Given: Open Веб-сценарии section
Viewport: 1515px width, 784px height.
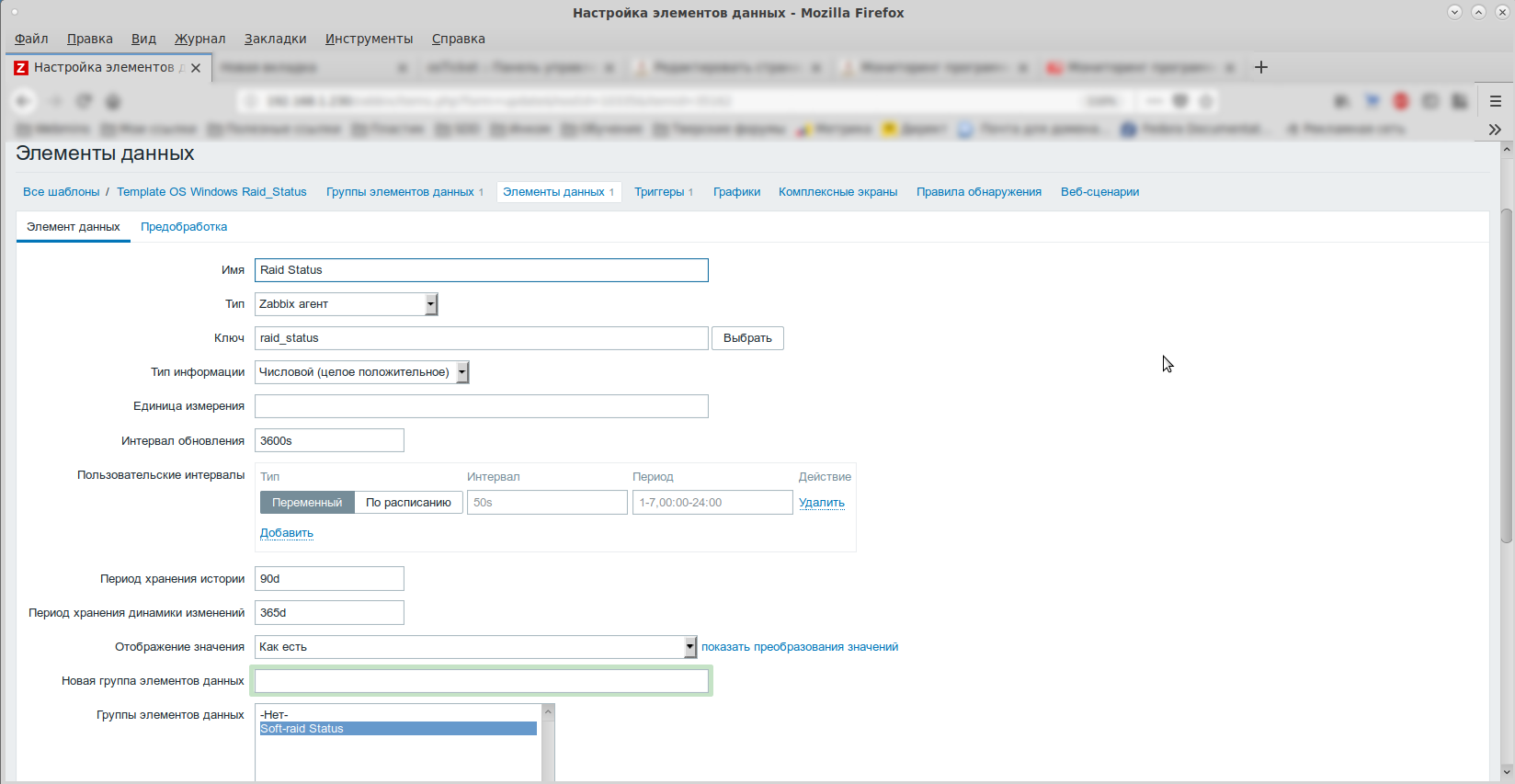Looking at the screenshot, I should (x=1100, y=192).
